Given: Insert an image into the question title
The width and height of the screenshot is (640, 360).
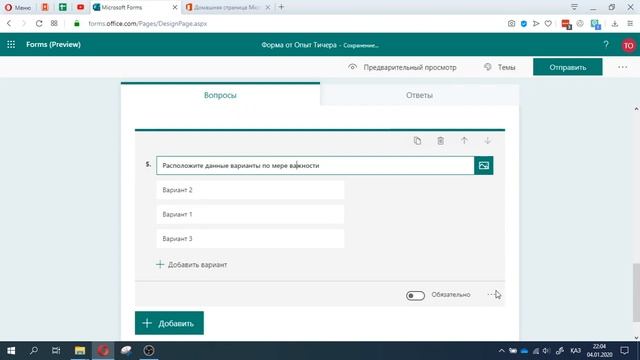Looking at the screenshot, I should [x=484, y=165].
